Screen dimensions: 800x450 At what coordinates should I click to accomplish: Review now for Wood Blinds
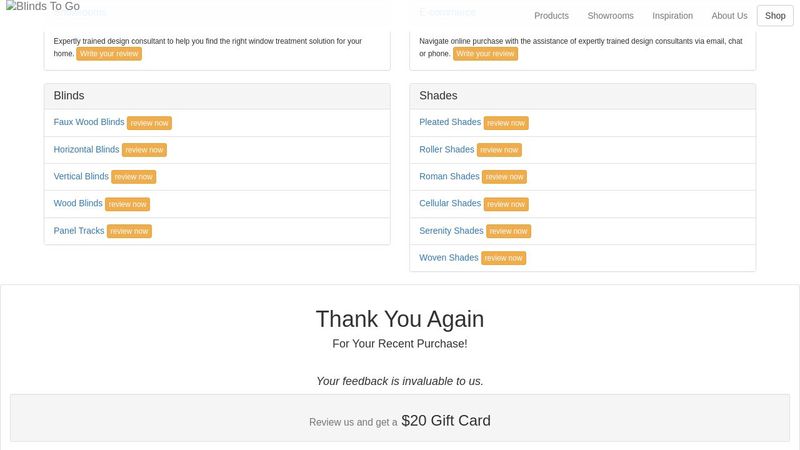127,204
